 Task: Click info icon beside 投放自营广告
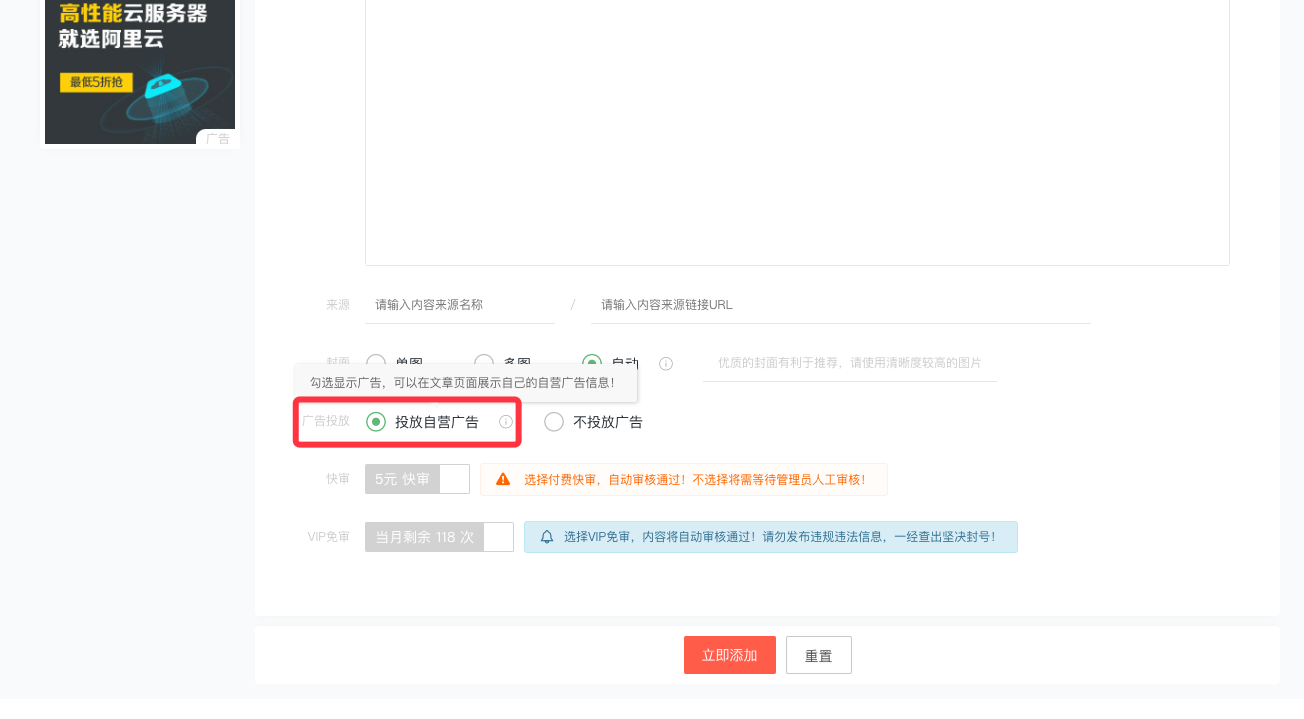click(x=506, y=422)
